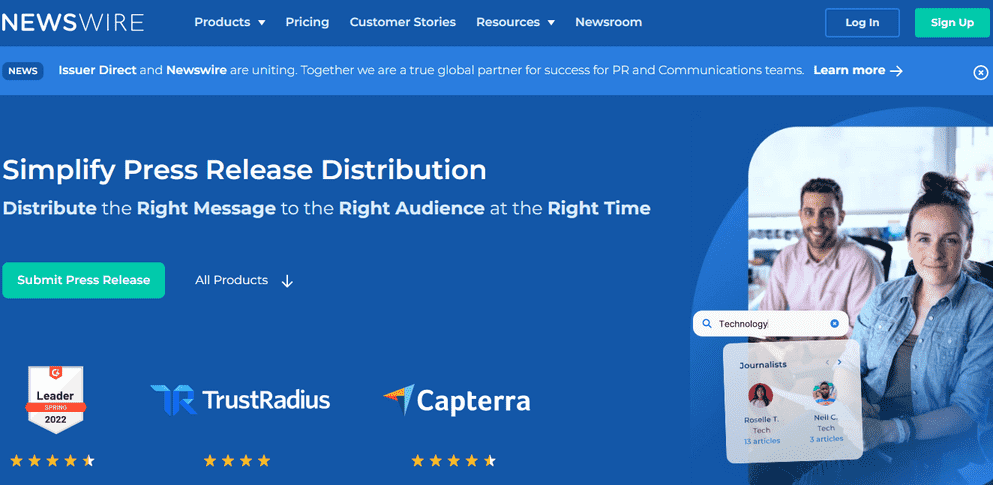Click the Capterra logo
This screenshot has width=993, height=485.
coord(457,400)
